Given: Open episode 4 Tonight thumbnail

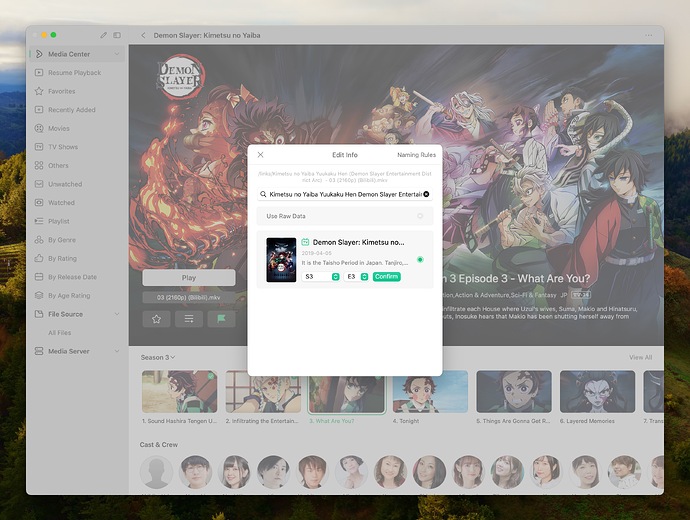Looking at the screenshot, I should (430, 392).
